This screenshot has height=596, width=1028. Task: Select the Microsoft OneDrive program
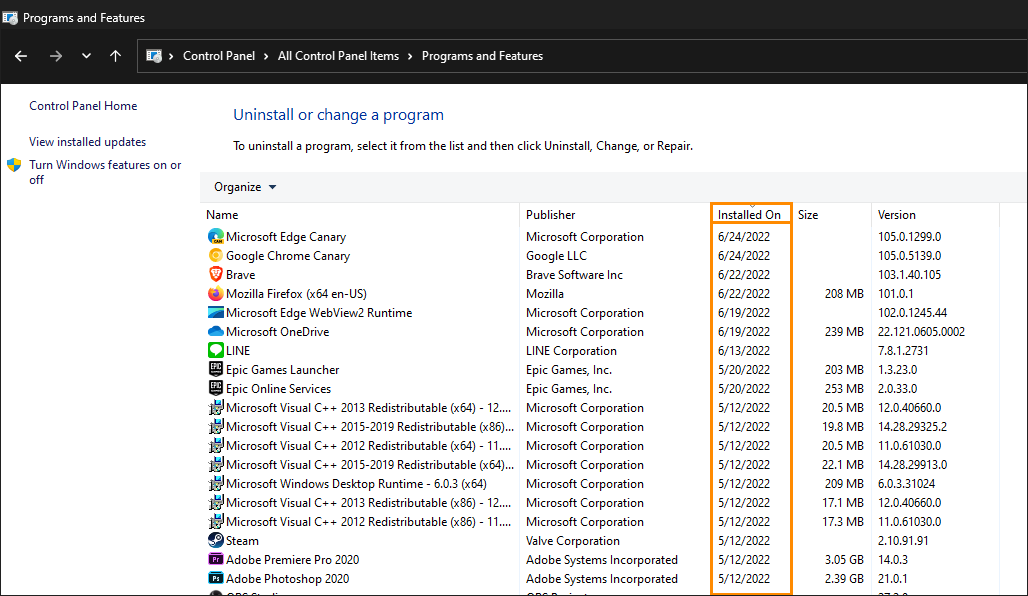coord(277,332)
